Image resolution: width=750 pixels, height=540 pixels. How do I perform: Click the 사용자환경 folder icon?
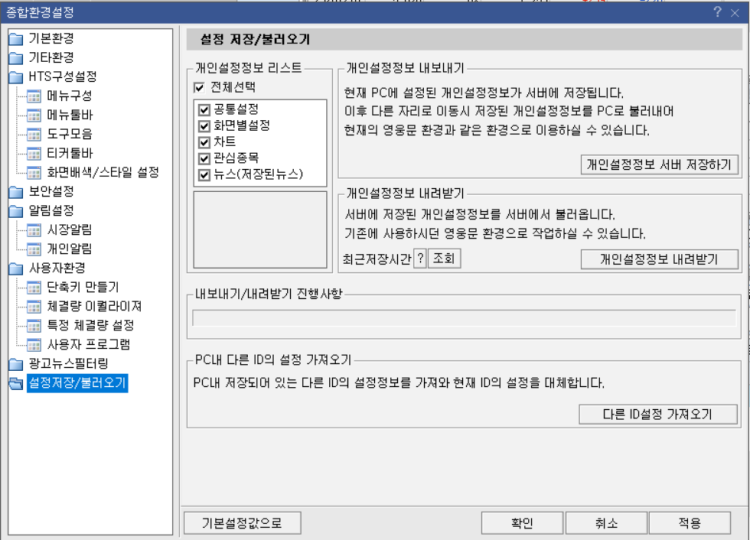[16, 268]
